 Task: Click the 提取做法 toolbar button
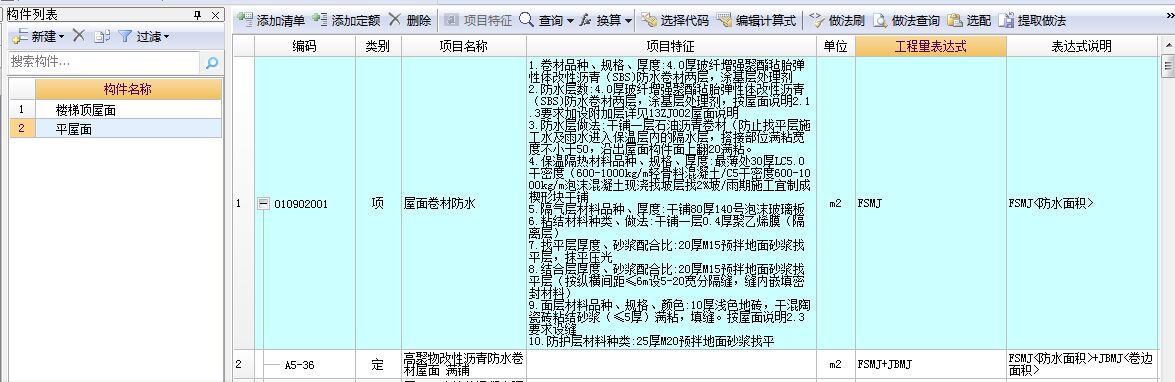click(x=1032, y=20)
